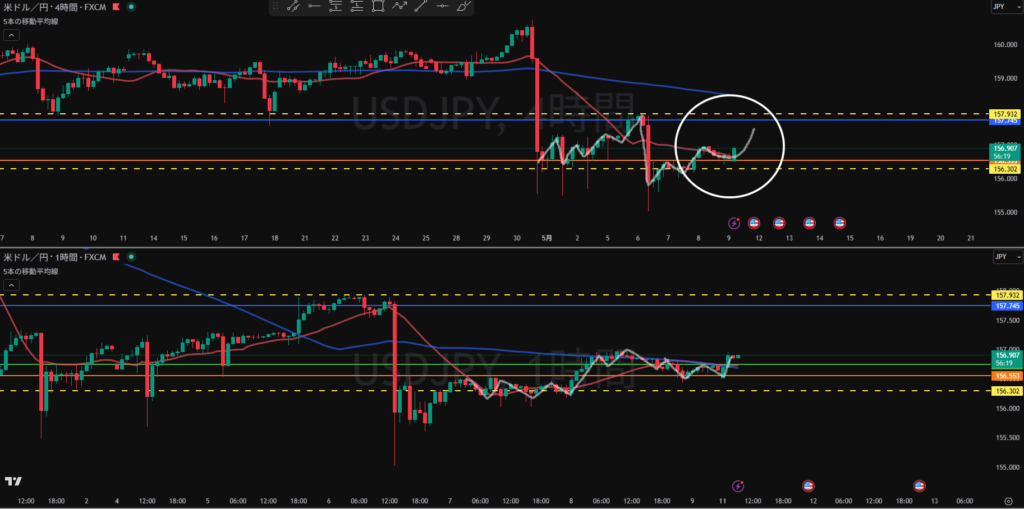Image resolution: width=1024 pixels, height=509 pixels.
Task: Choose the long position tool
Action: (x=357, y=6)
